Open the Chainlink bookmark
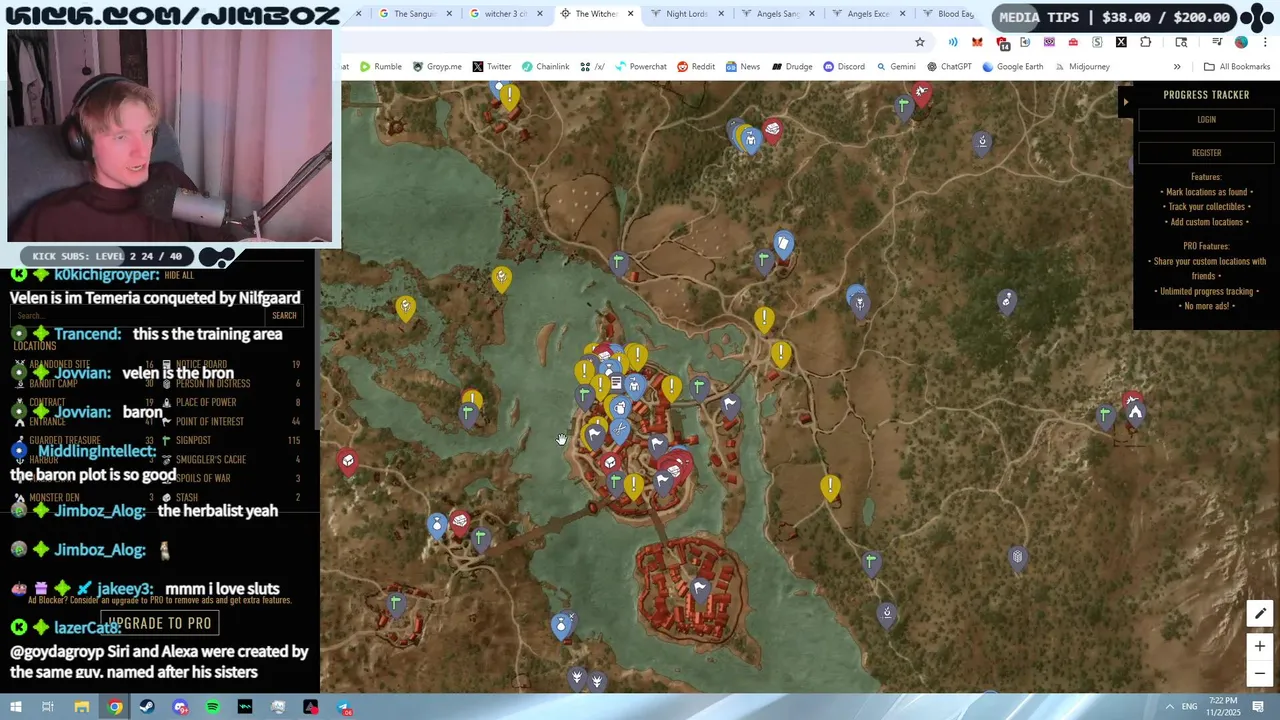This screenshot has height=720, width=1280. click(x=545, y=67)
